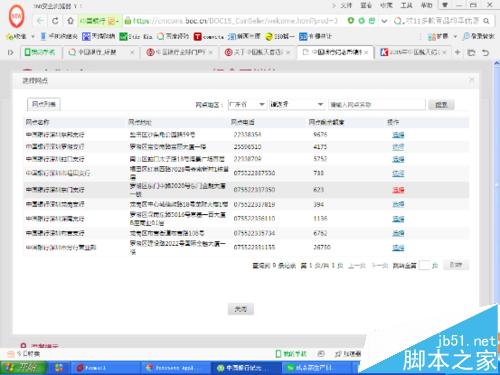Open the 帮助 menu

pos(427,5)
